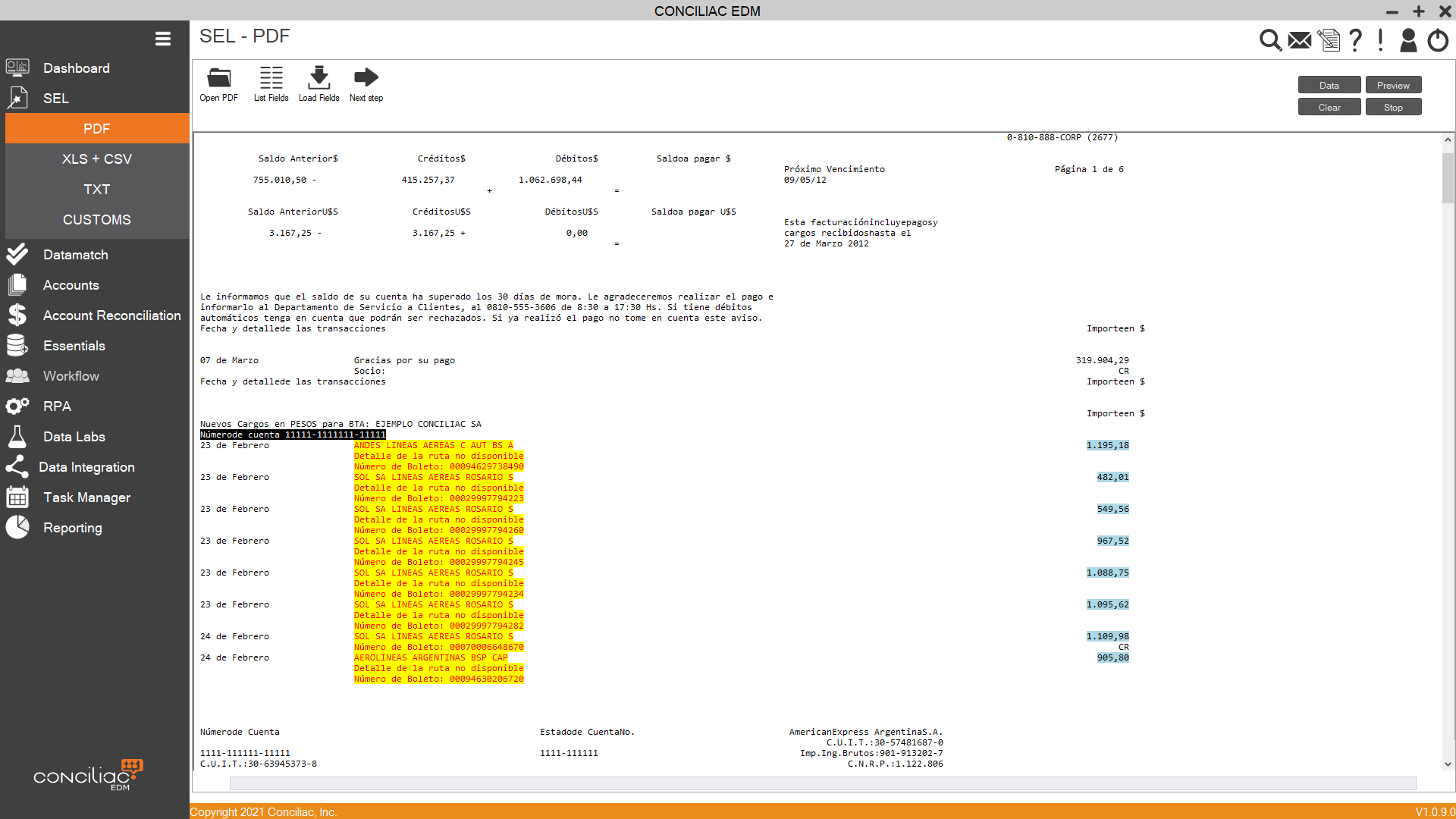The image size is (1456, 819).
Task: Click the List Fields toolbar icon
Action: coord(271,77)
